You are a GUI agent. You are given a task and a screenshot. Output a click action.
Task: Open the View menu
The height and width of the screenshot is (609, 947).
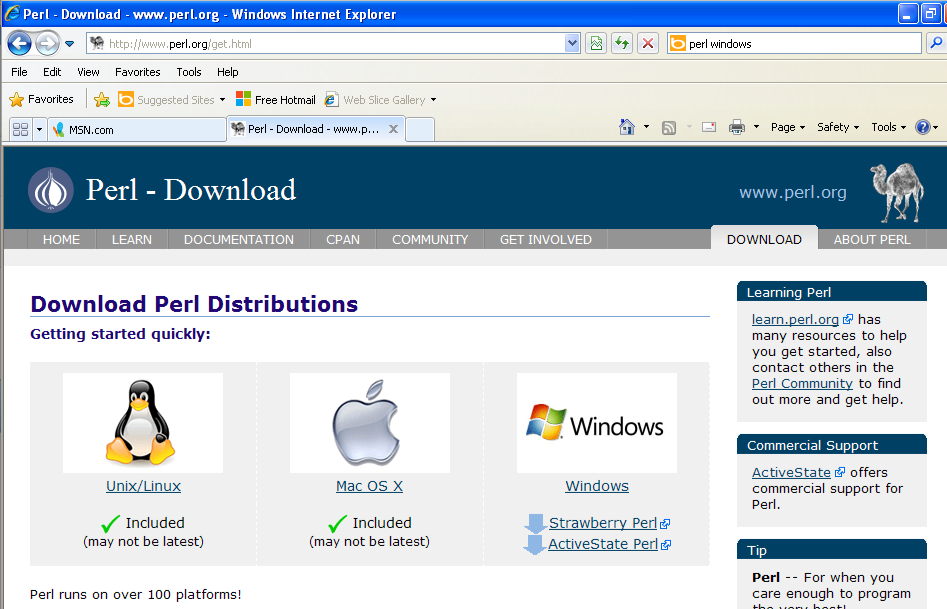[x=88, y=72]
